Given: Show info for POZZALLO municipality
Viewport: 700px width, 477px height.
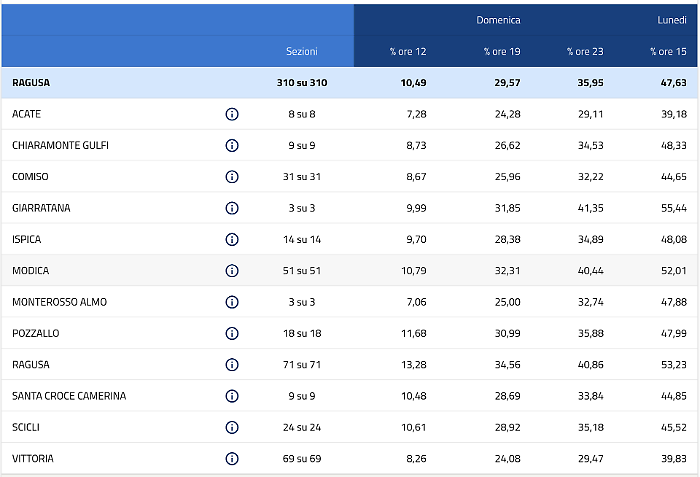Looking at the screenshot, I should tap(232, 333).
